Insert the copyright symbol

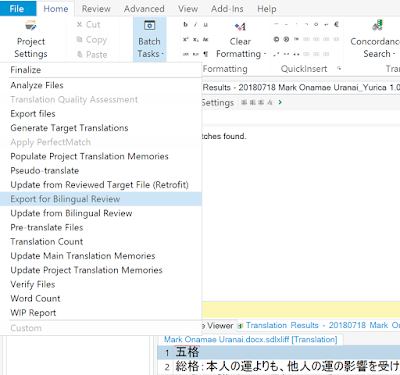pos(276,39)
